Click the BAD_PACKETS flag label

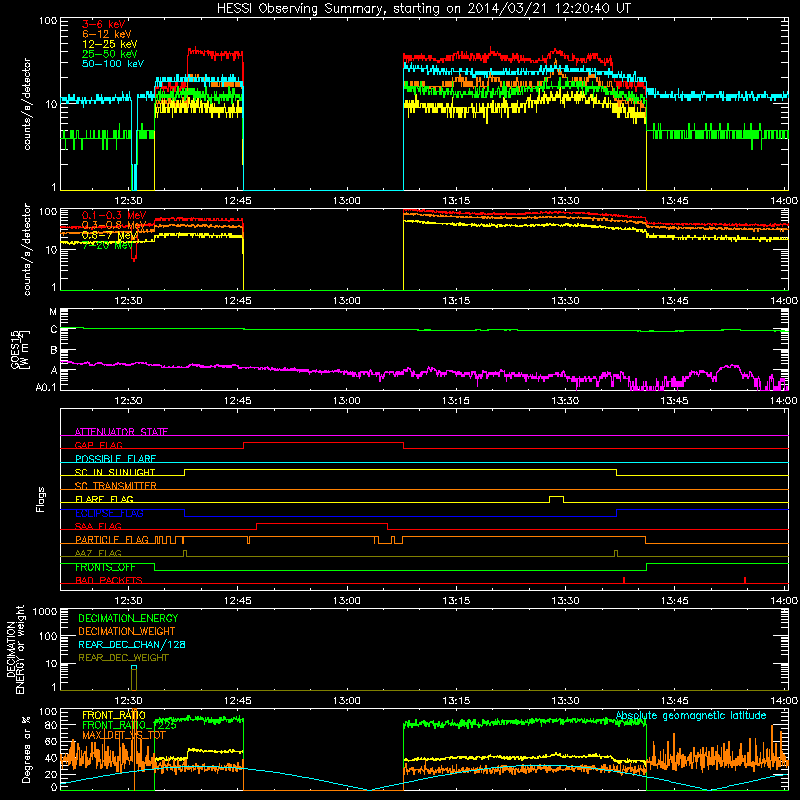coord(109,580)
